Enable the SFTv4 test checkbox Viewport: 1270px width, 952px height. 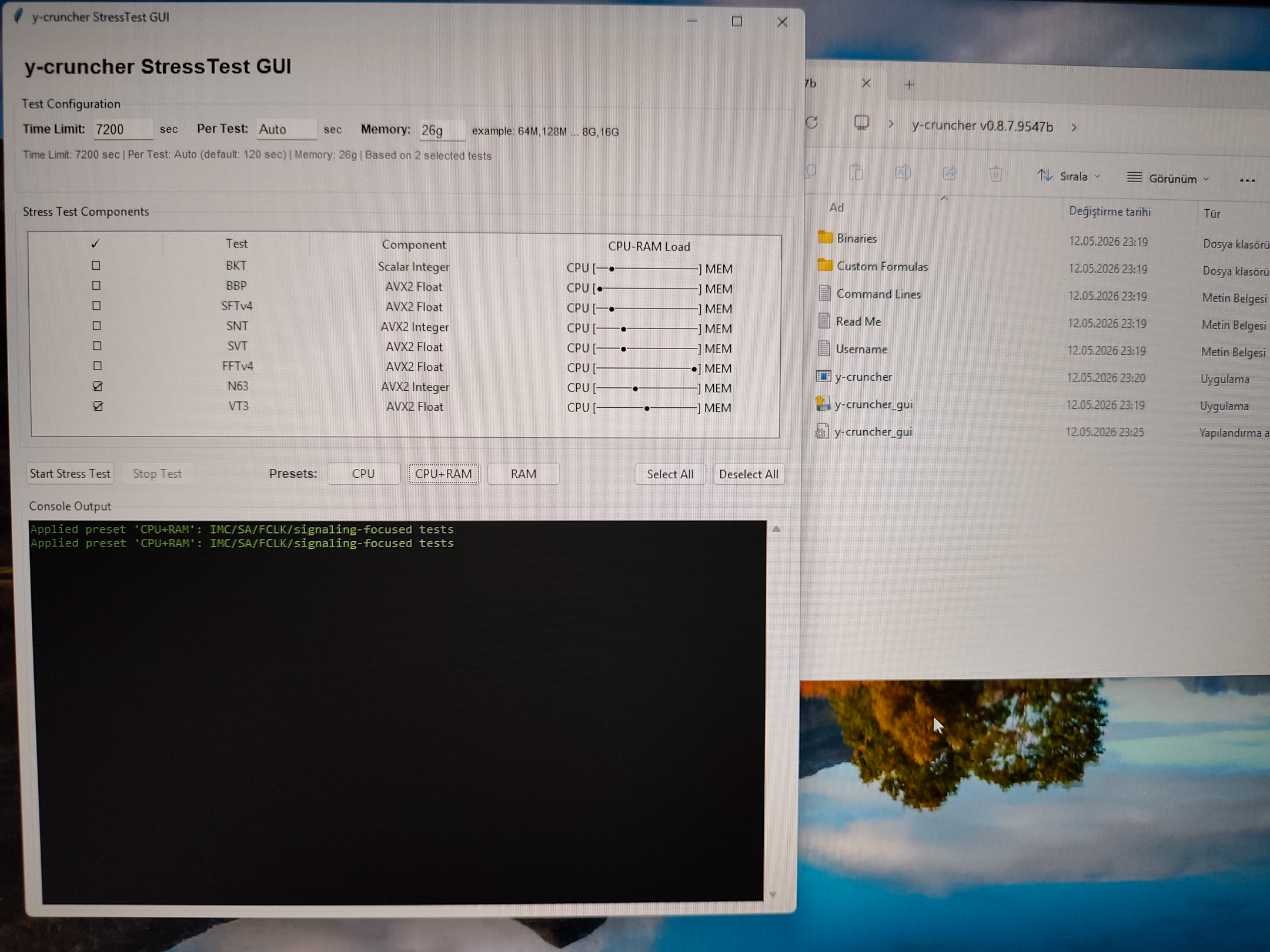(x=96, y=306)
